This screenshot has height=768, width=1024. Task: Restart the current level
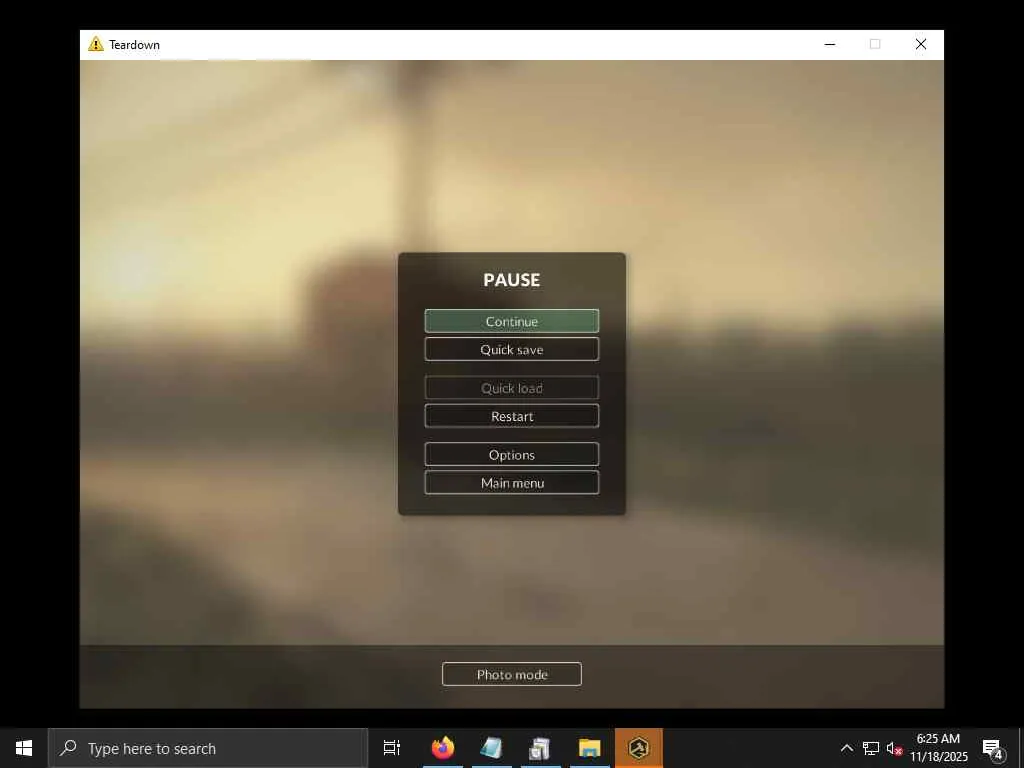[x=511, y=416]
